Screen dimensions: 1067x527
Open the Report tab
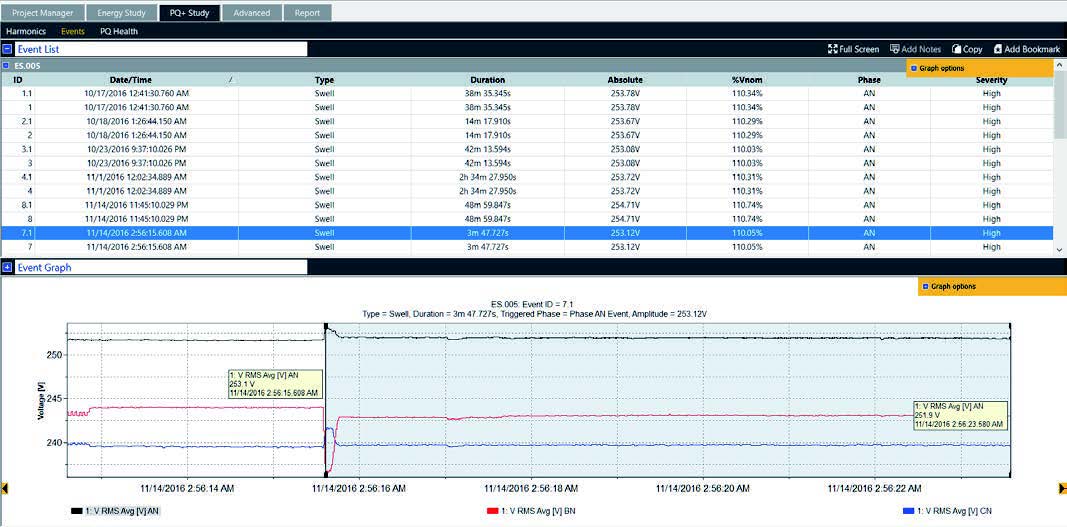307,13
